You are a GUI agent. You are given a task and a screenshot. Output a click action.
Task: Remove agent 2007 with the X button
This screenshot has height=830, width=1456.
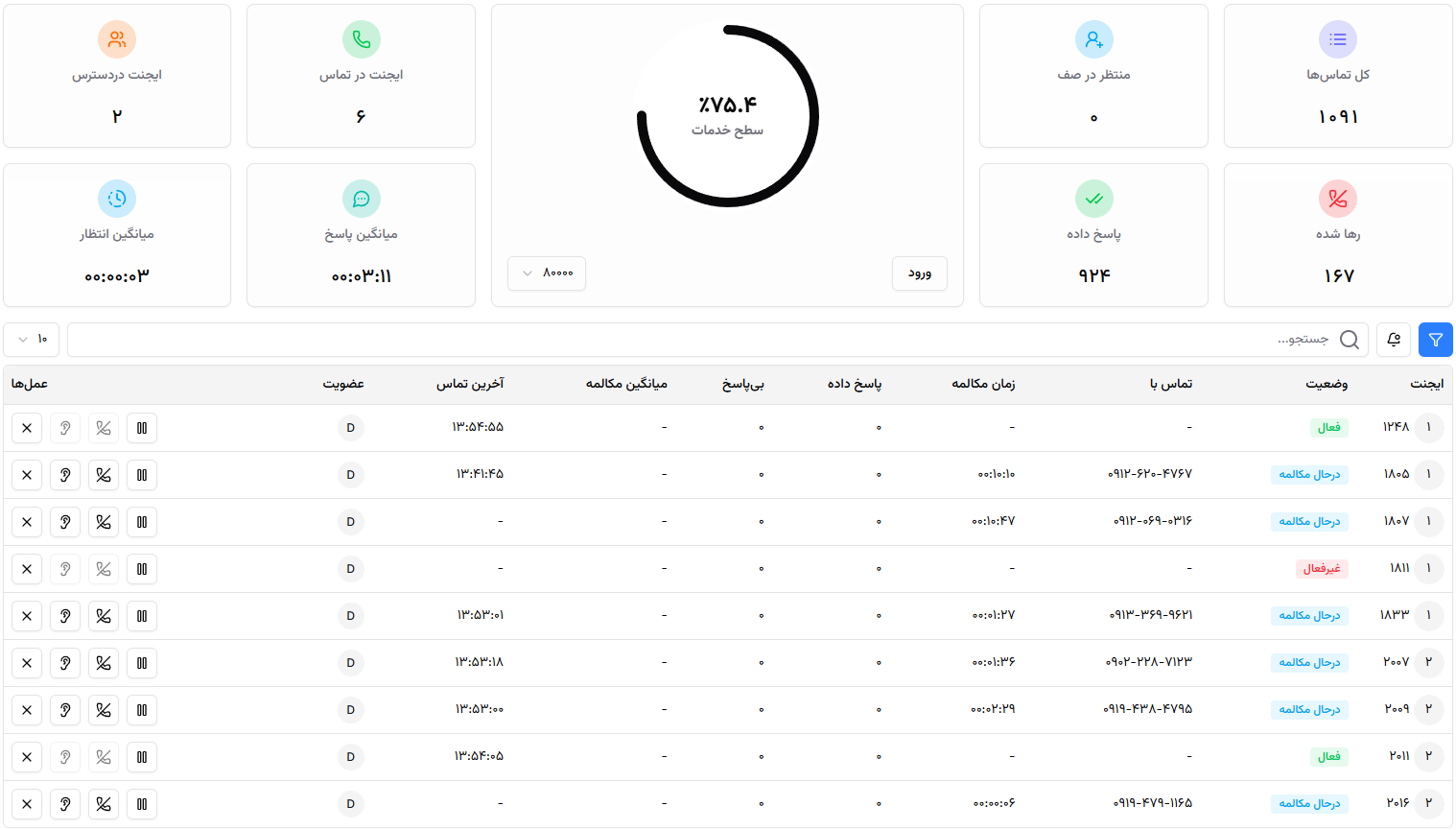click(x=27, y=663)
